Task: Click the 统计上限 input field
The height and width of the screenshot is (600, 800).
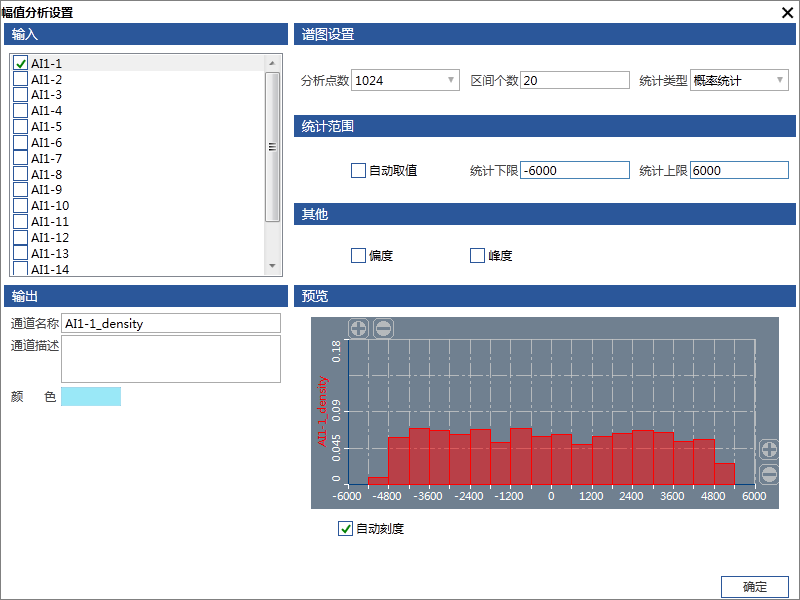Action: pyautogui.click(x=739, y=170)
